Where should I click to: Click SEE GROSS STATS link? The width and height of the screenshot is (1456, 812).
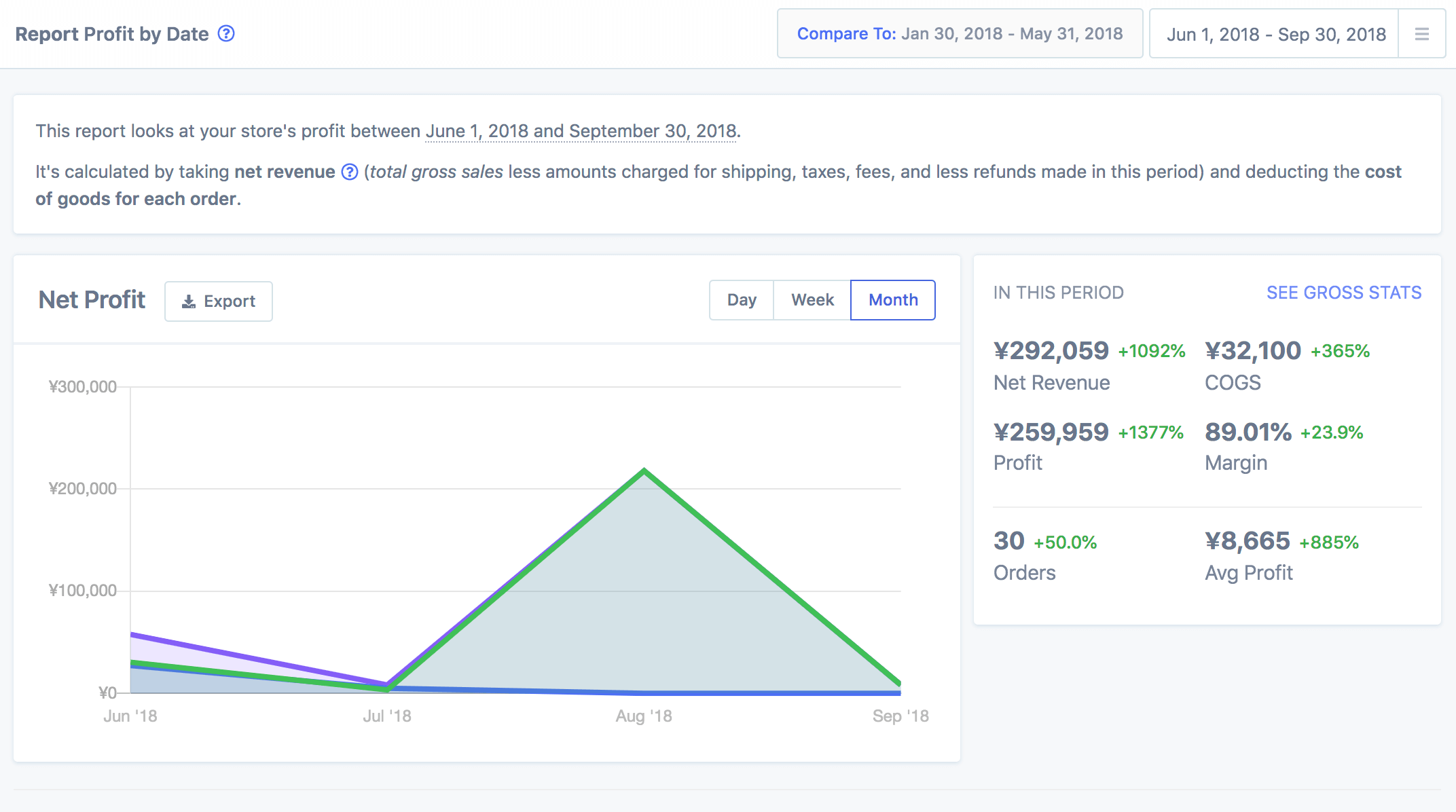(x=1343, y=293)
